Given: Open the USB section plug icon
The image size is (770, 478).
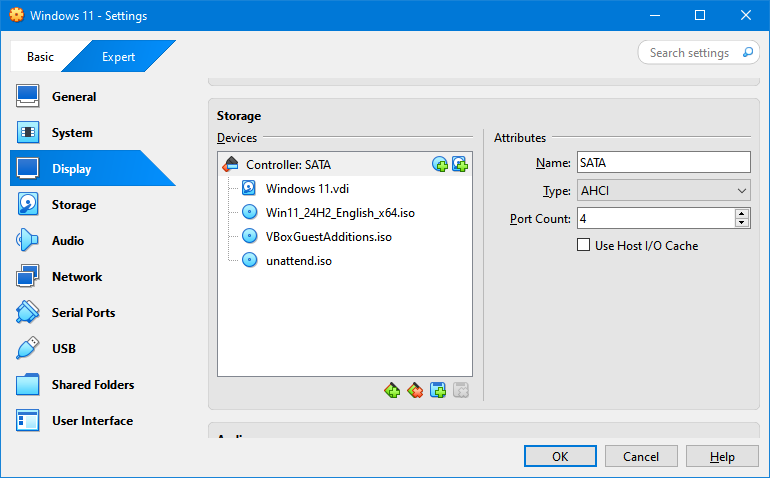Looking at the screenshot, I should 28,348.
